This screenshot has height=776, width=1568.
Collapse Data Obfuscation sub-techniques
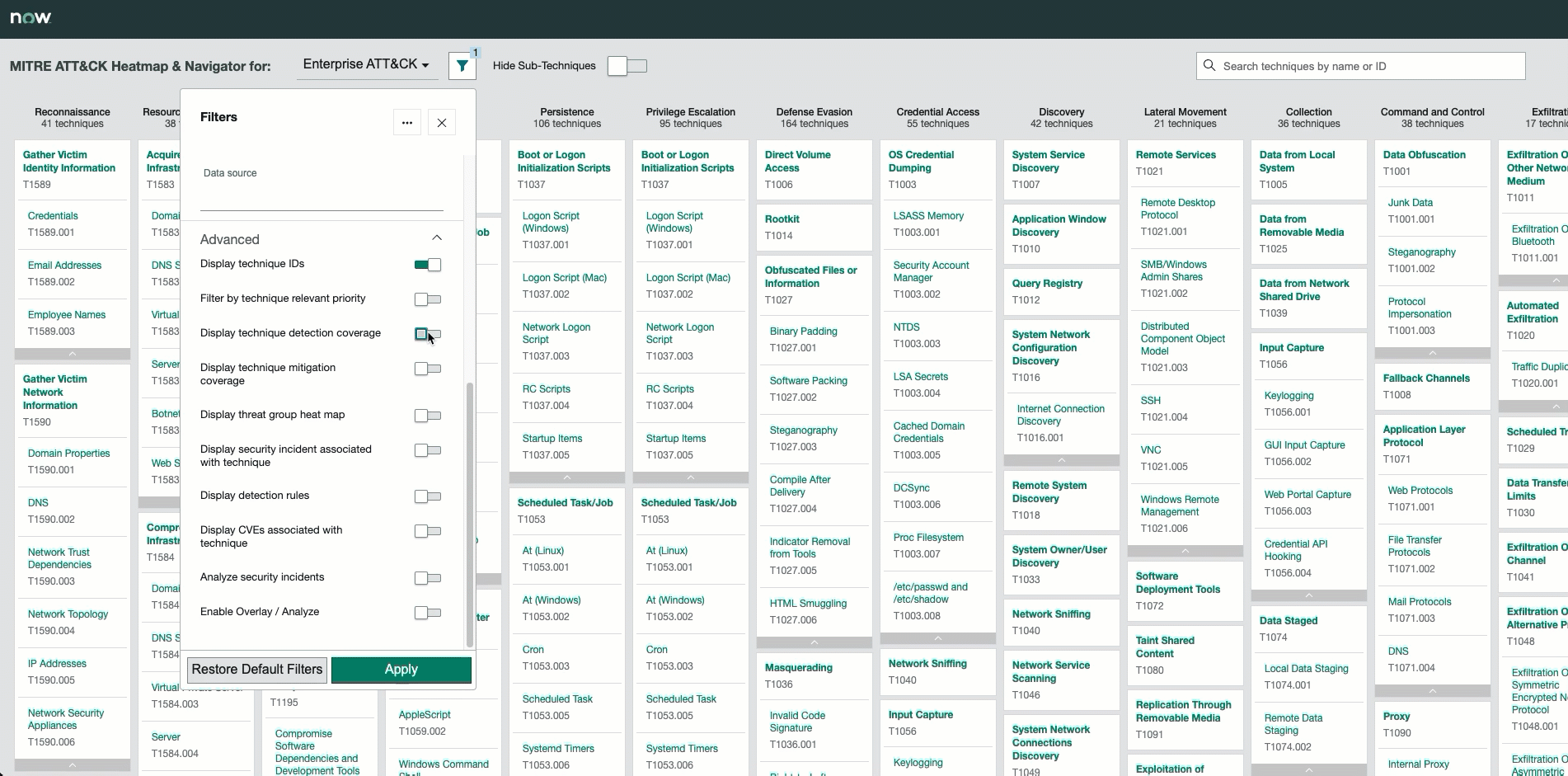point(1433,353)
